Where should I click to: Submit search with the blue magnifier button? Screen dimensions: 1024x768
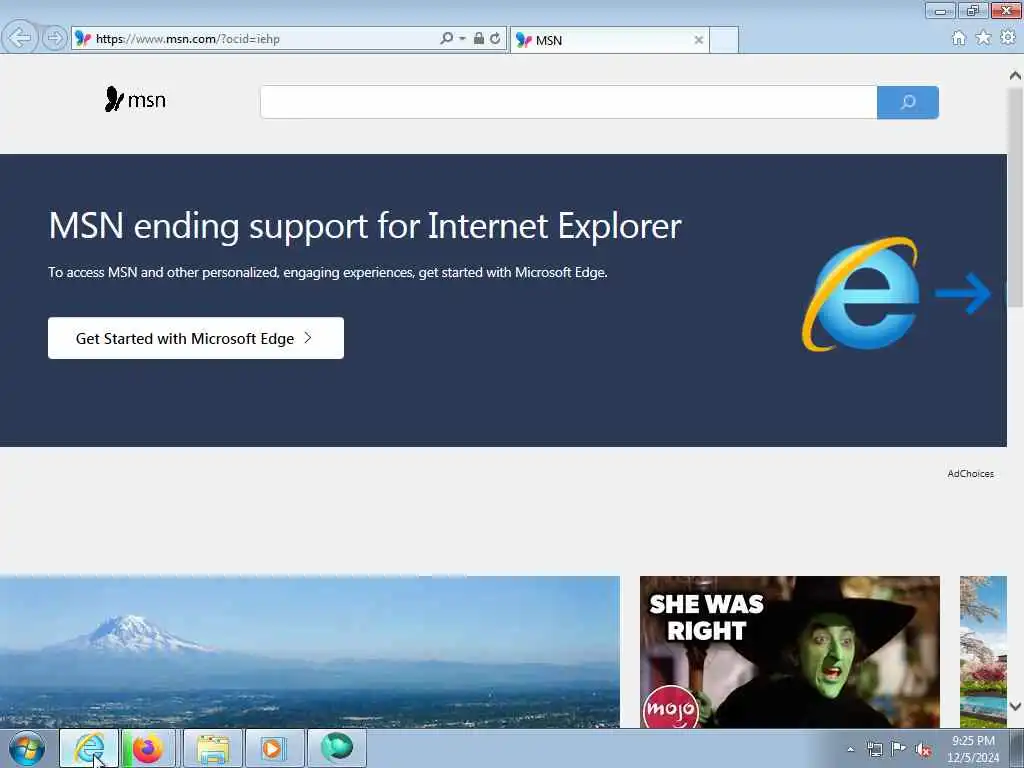(x=908, y=102)
